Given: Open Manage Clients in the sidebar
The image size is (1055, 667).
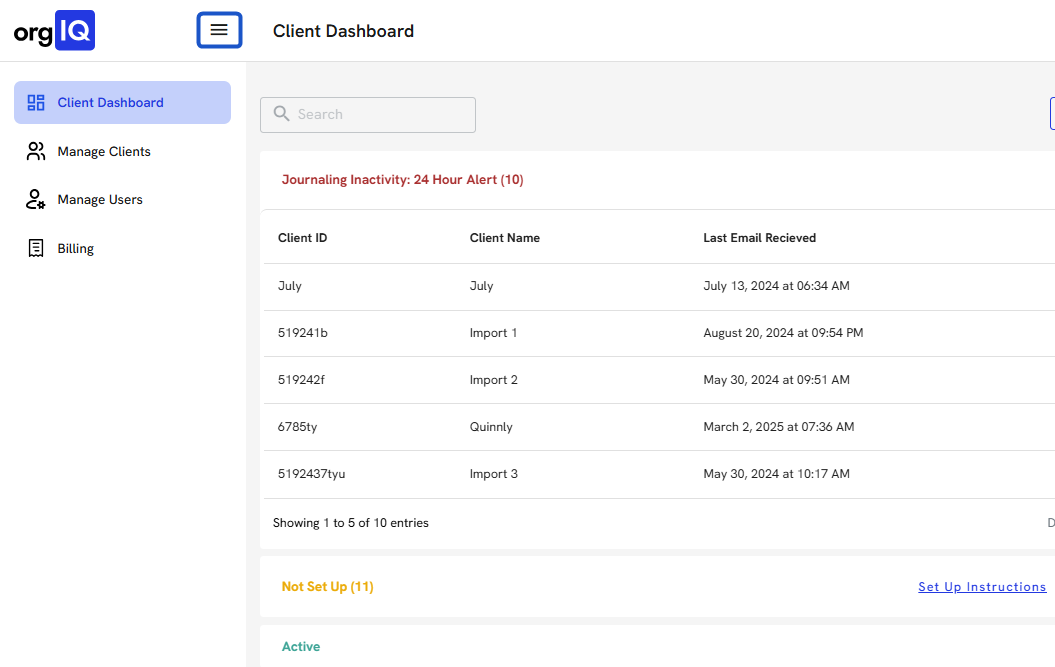Looking at the screenshot, I should click(104, 152).
